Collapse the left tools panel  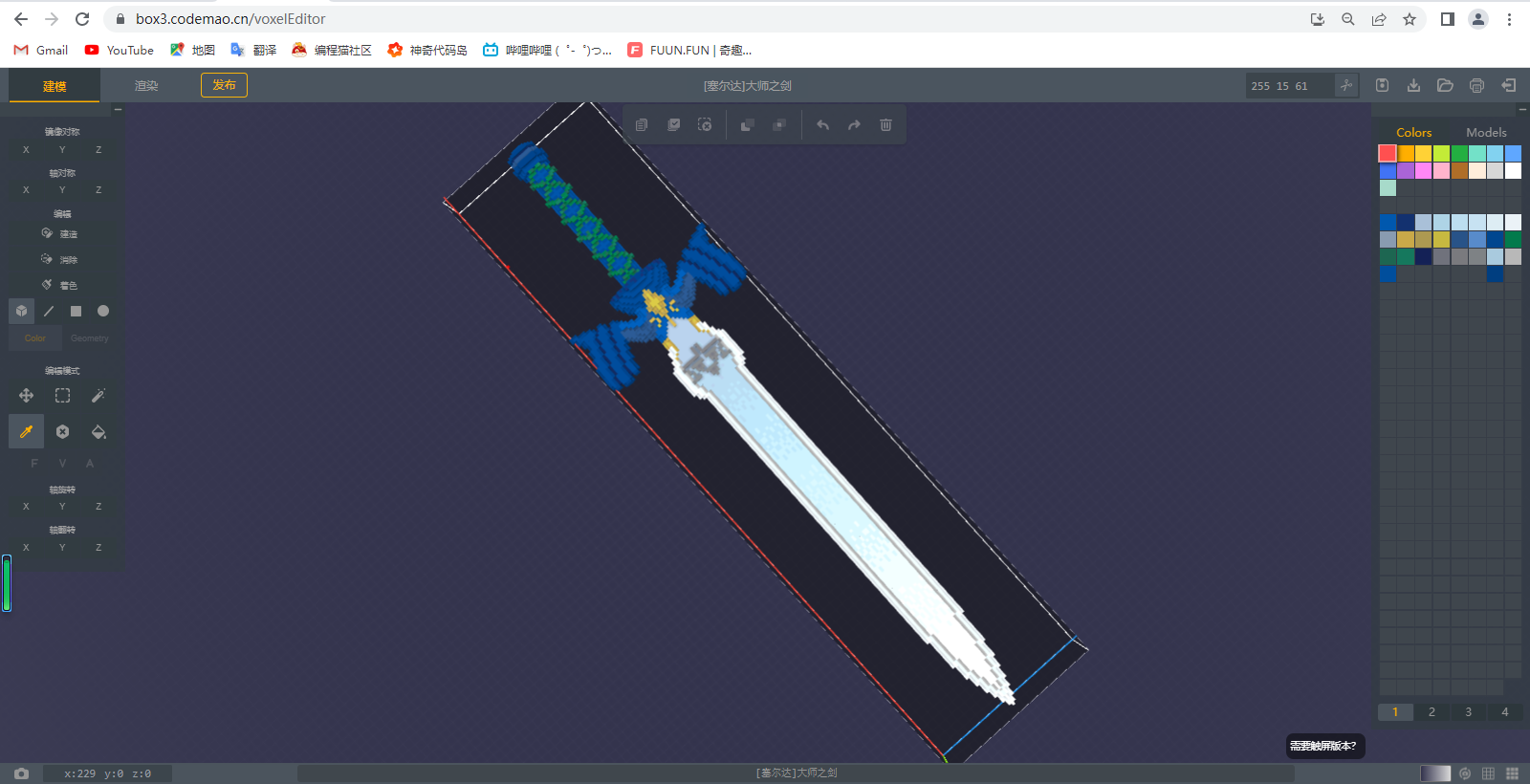coord(119,110)
